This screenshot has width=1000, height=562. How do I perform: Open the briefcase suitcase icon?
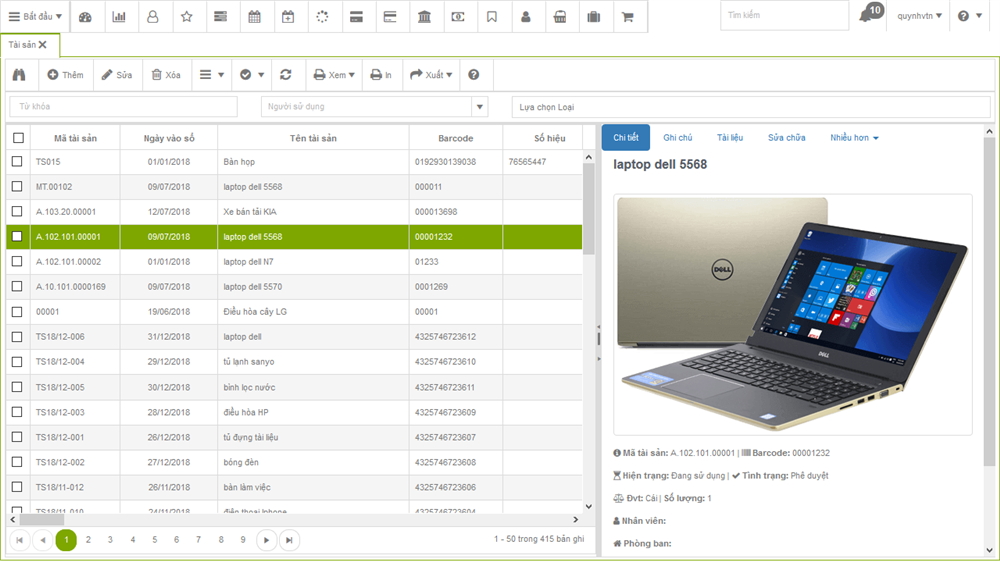pyautogui.click(x=594, y=17)
